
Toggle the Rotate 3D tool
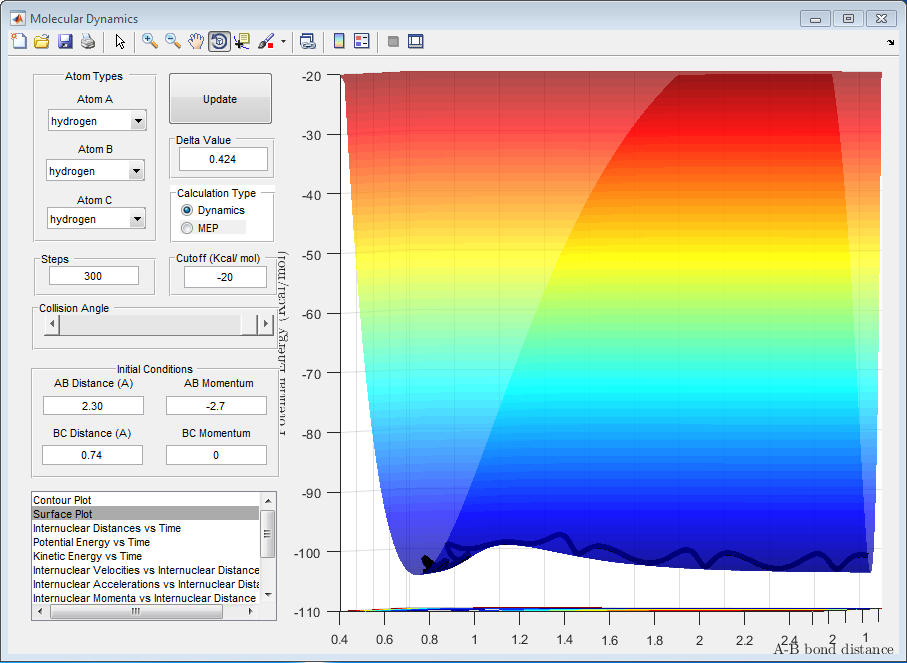(x=219, y=41)
